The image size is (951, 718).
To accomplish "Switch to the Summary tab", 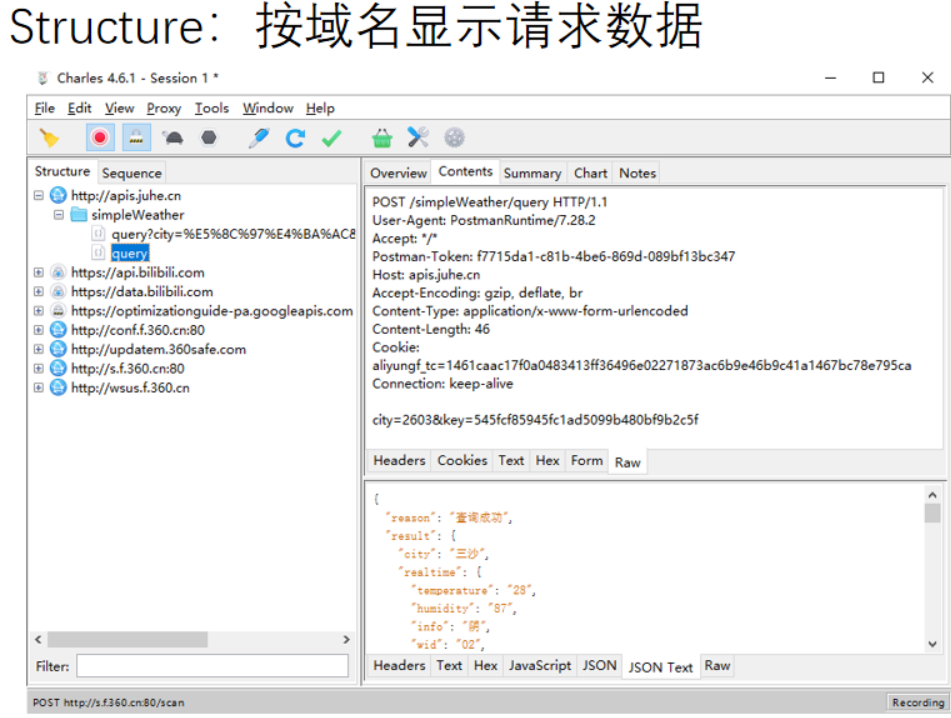I will [x=533, y=173].
